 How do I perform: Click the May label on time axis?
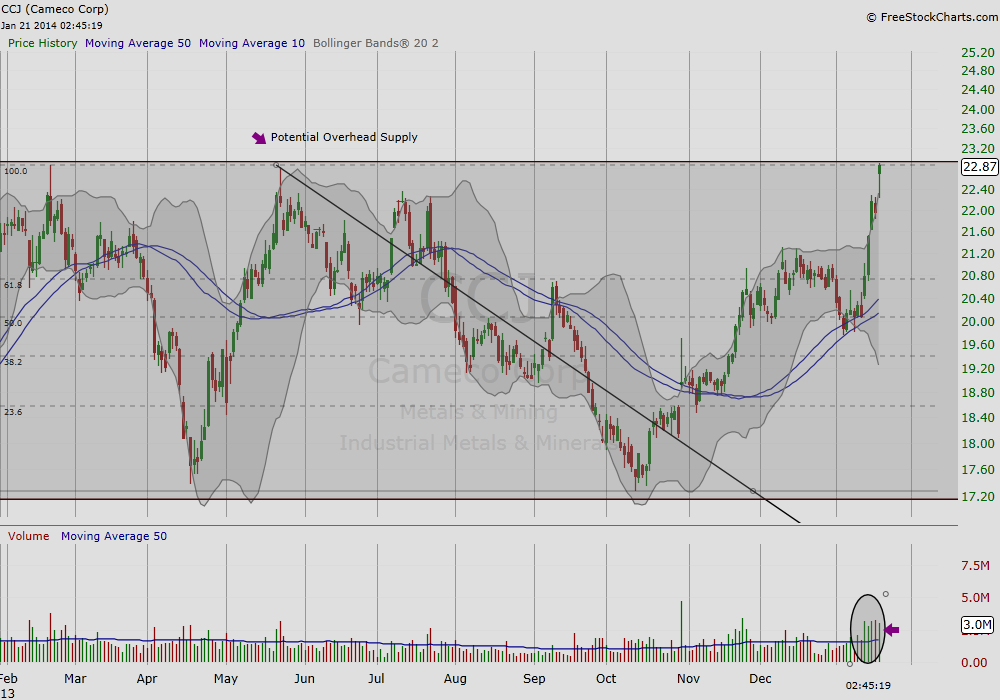tap(226, 678)
